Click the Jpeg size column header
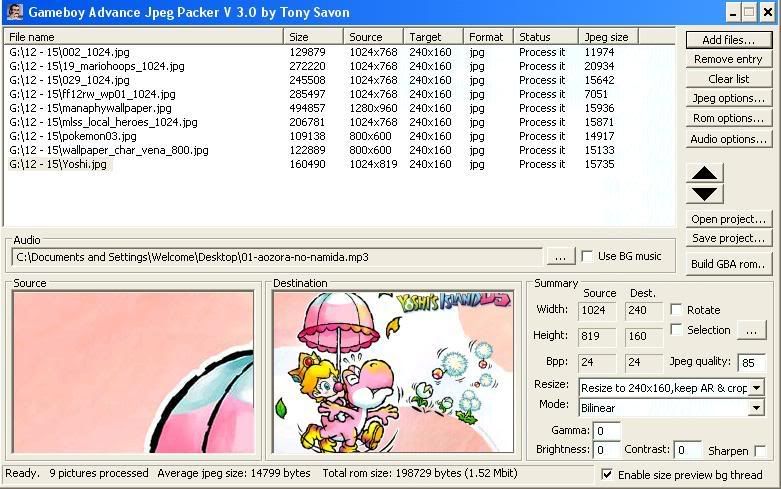This screenshot has height=489, width=781. coord(609,37)
